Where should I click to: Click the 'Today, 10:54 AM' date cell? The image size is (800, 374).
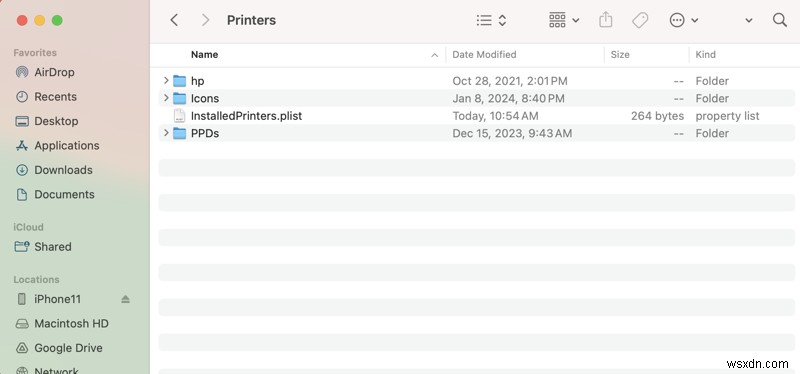495,116
